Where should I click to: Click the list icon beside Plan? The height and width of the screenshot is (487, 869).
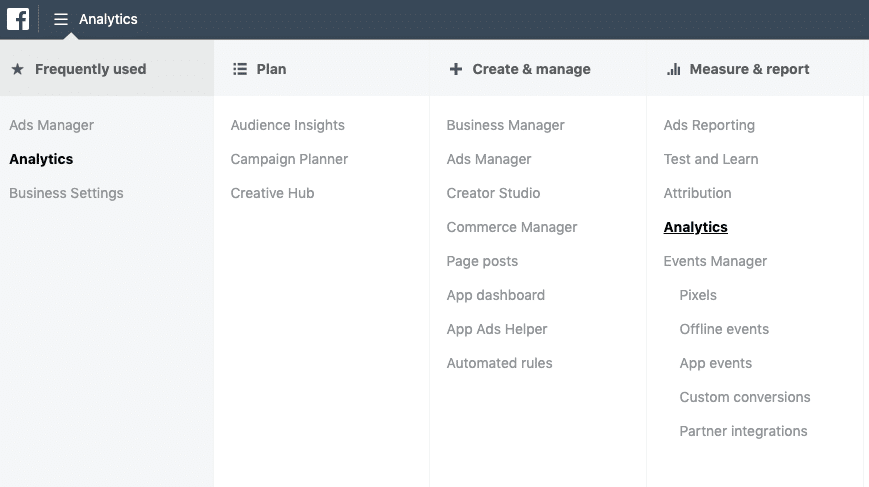click(239, 69)
